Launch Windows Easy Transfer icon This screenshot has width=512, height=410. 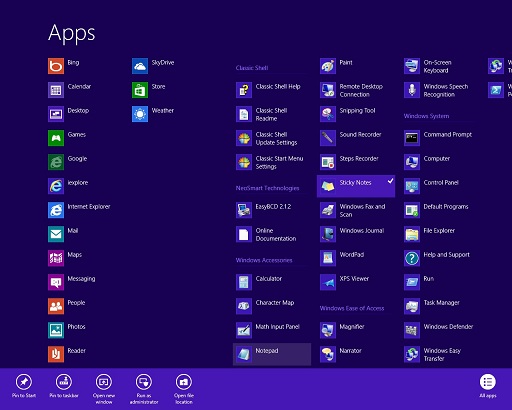click(412, 354)
